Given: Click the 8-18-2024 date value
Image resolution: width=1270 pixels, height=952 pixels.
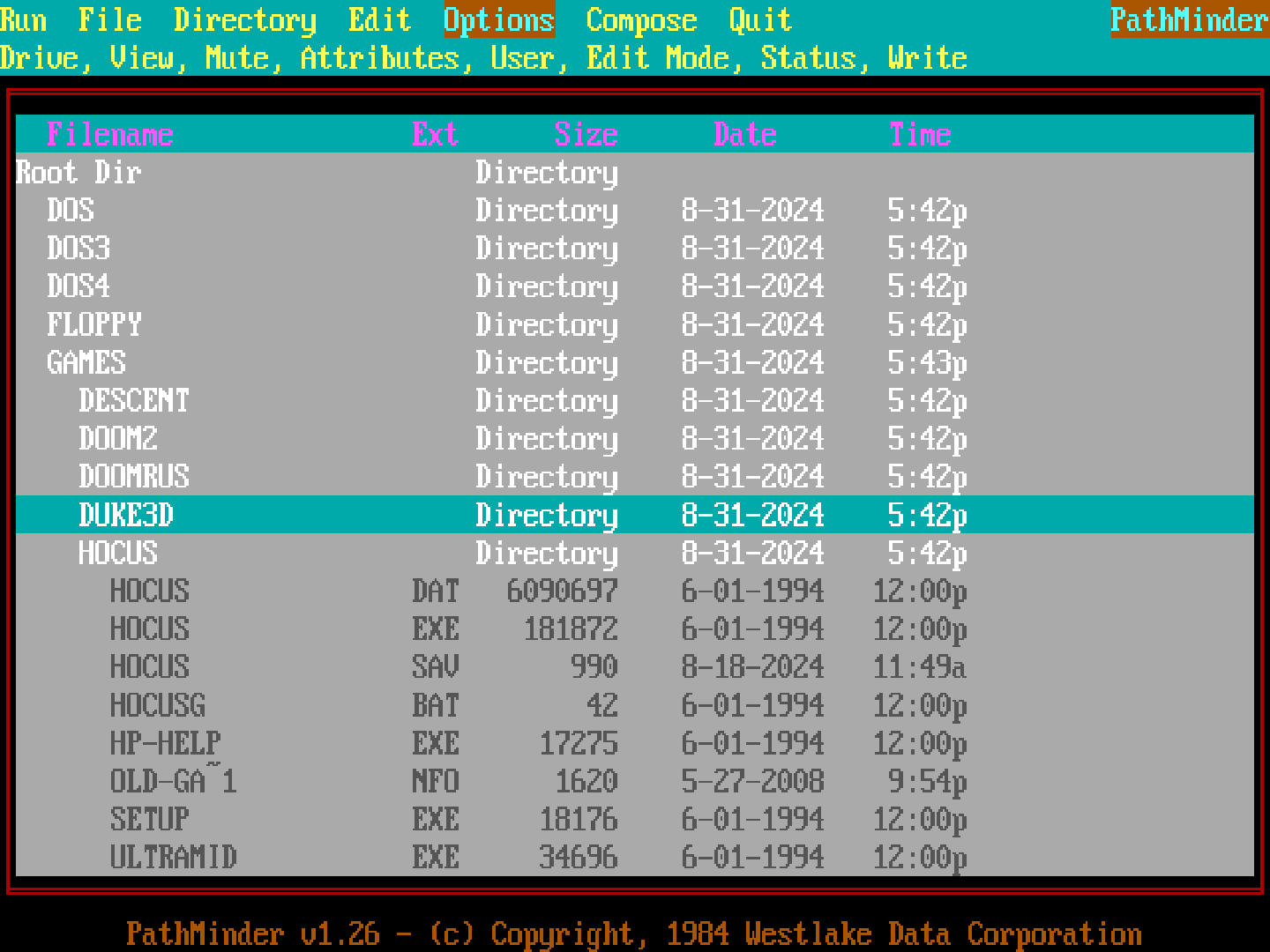Looking at the screenshot, I should click(753, 667).
